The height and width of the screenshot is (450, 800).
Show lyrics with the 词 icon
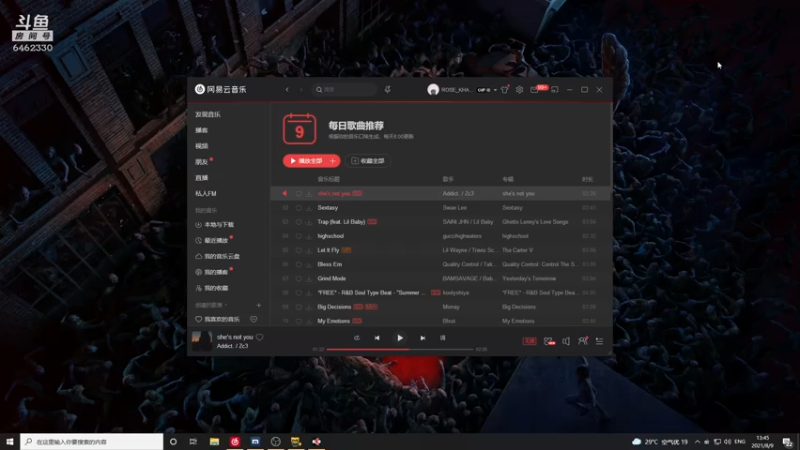[442, 338]
